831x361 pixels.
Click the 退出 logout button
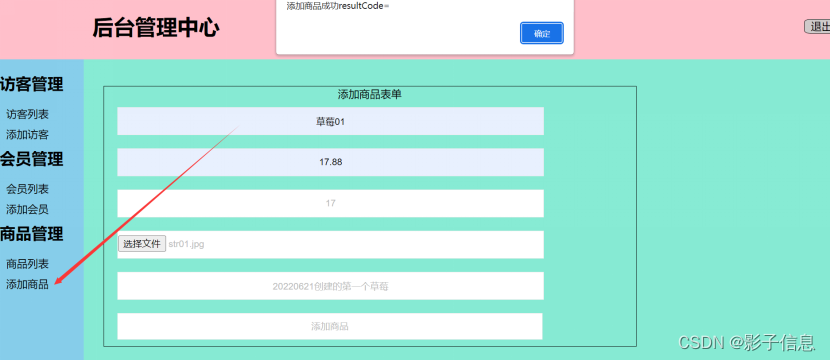tap(818, 27)
